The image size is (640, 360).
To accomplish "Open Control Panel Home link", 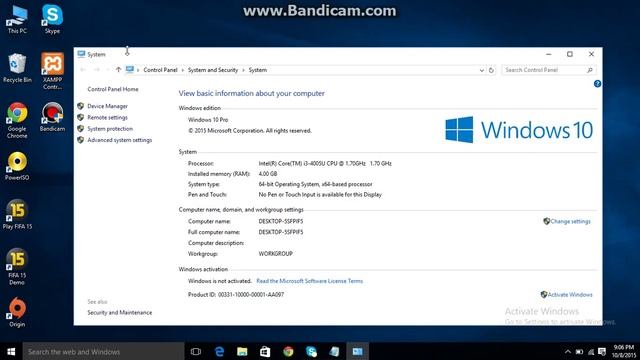I will click(113, 89).
